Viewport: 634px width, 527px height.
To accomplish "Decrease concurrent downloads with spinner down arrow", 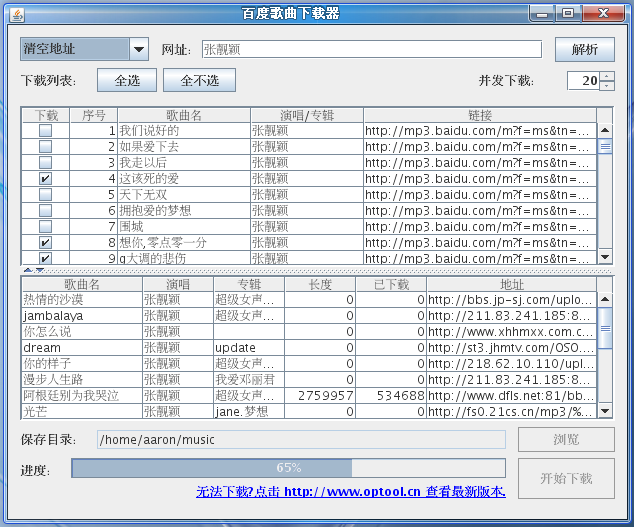I will pos(607,85).
